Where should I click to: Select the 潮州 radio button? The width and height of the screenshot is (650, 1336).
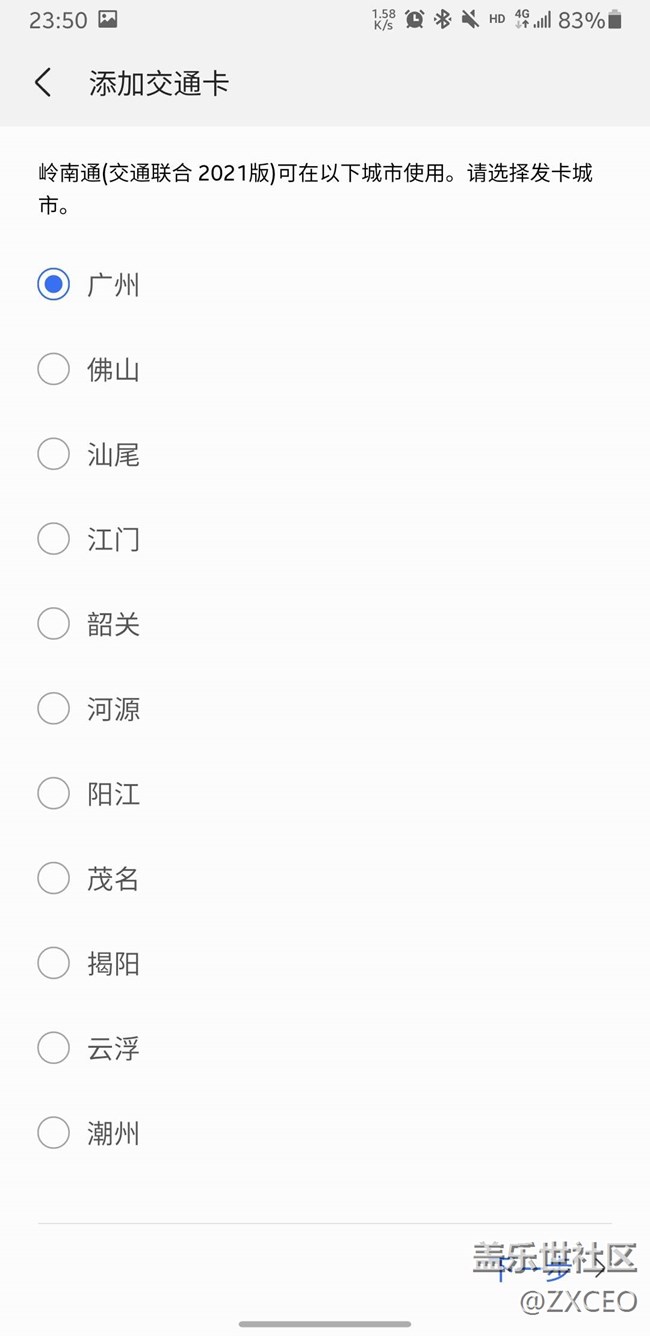click(53, 1133)
